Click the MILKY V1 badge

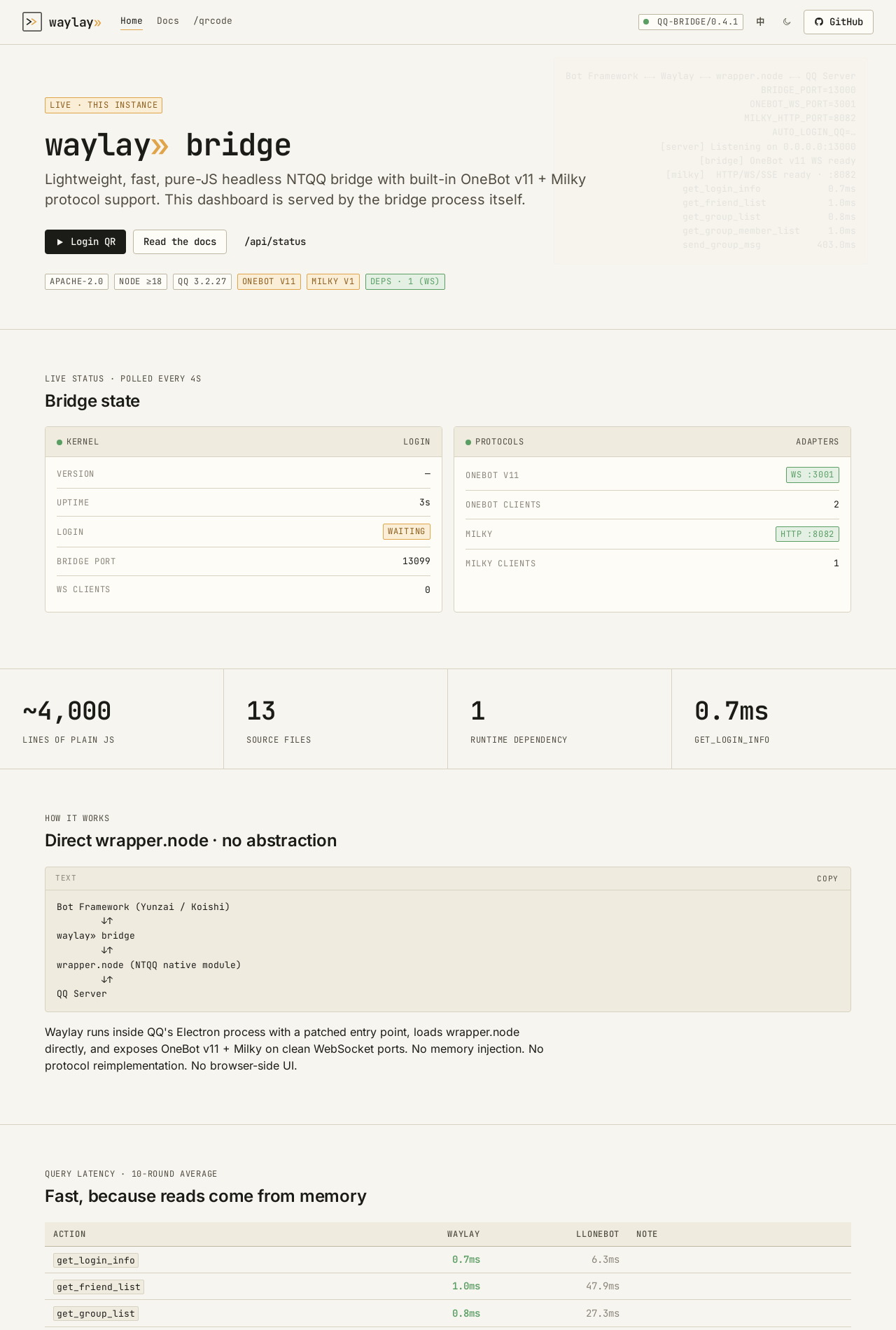coord(333,281)
